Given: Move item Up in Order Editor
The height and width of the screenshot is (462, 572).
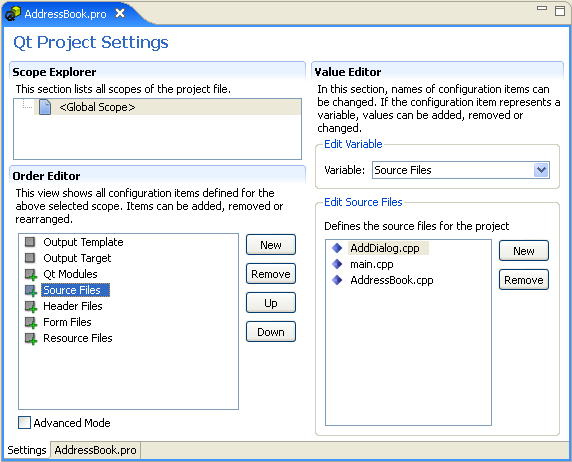Looking at the screenshot, I should point(271,303).
